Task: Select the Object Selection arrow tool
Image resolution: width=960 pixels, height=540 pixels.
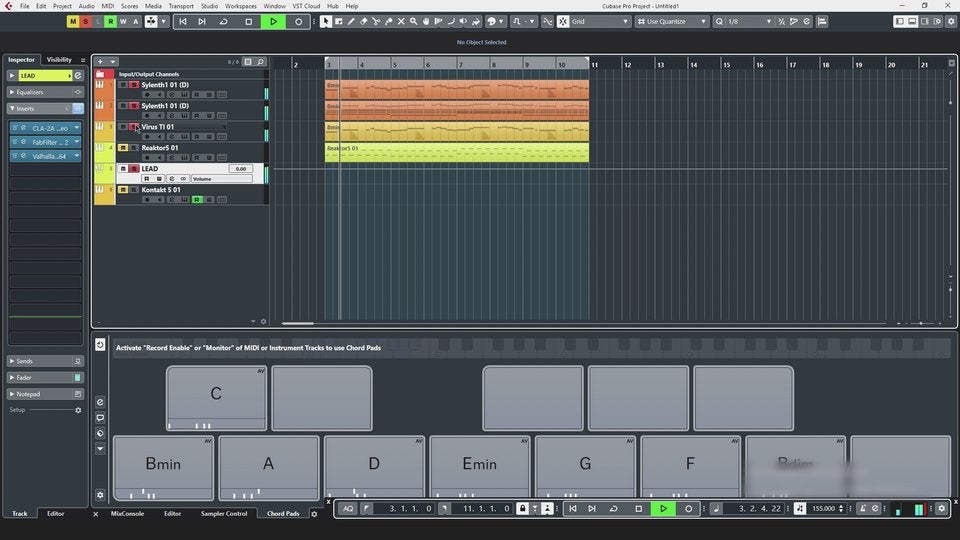Action: pyautogui.click(x=326, y=21)
